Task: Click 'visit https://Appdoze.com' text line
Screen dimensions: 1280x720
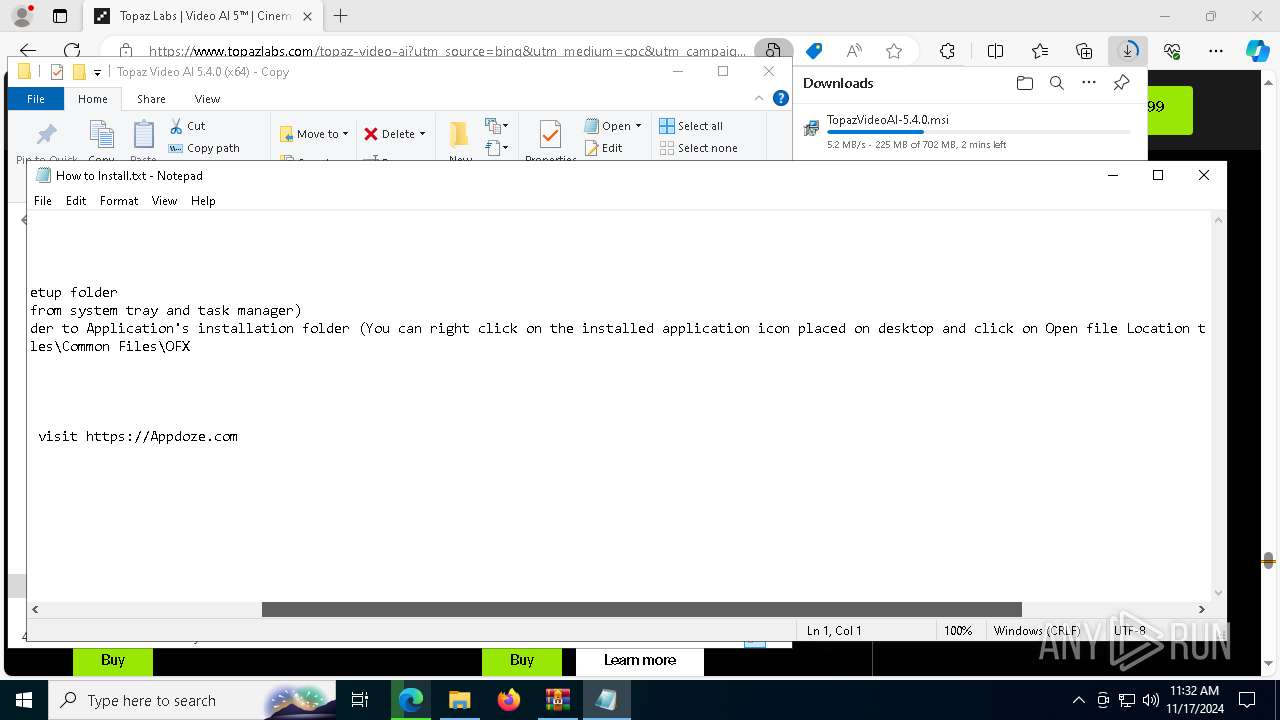Action: pyautogui.click(x=138, y=436)
